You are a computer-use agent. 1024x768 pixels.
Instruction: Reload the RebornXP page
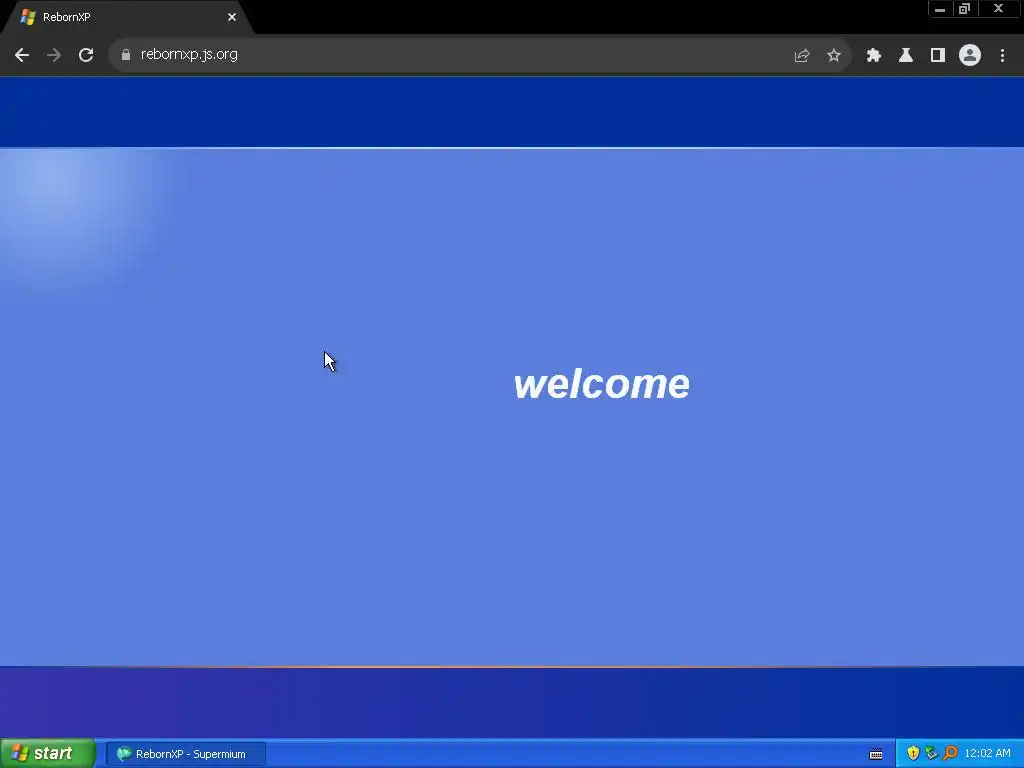[x=86, y=55]
